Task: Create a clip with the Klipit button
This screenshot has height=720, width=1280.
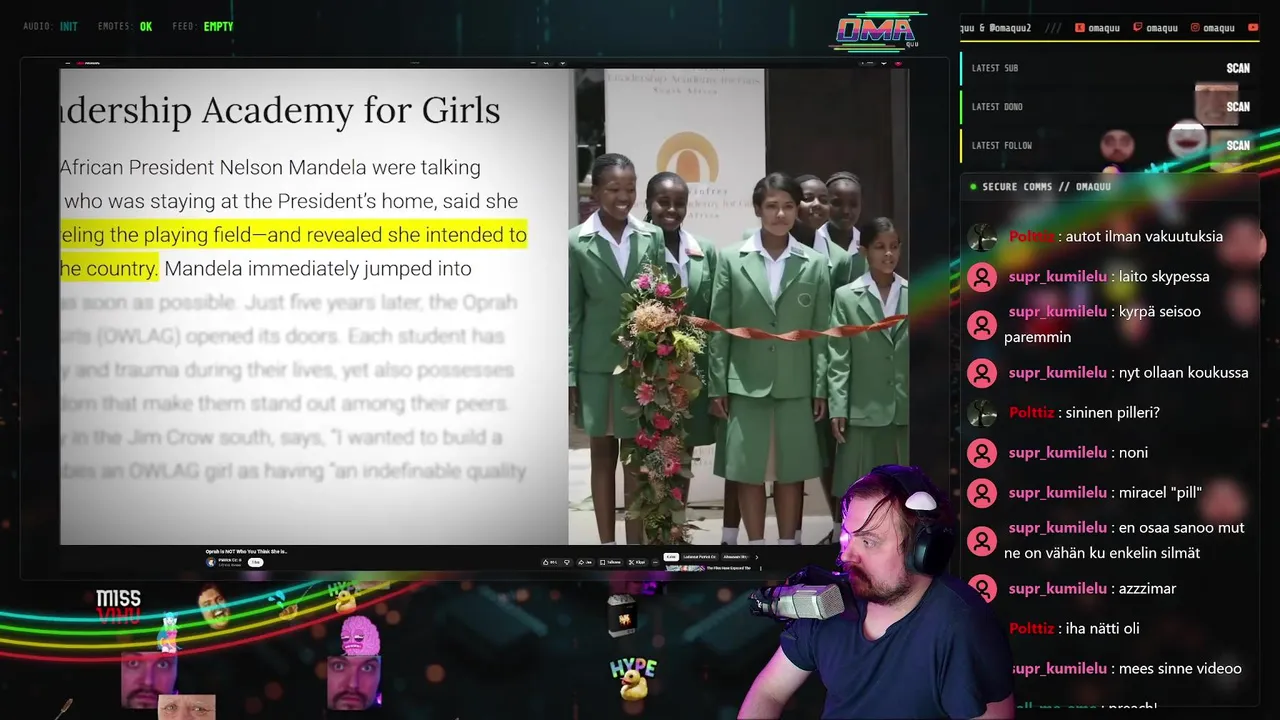Action: click(x=637, y=562)
